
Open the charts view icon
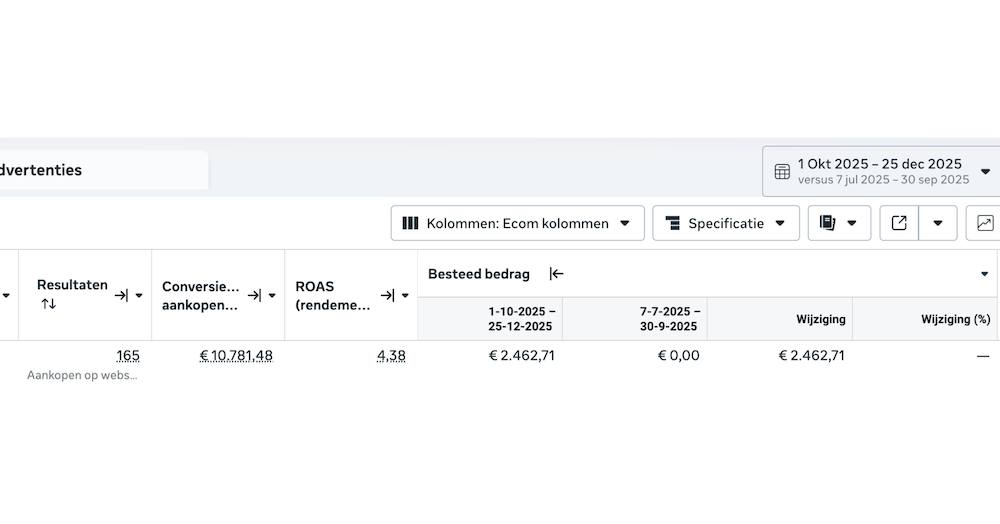(985, 223)
